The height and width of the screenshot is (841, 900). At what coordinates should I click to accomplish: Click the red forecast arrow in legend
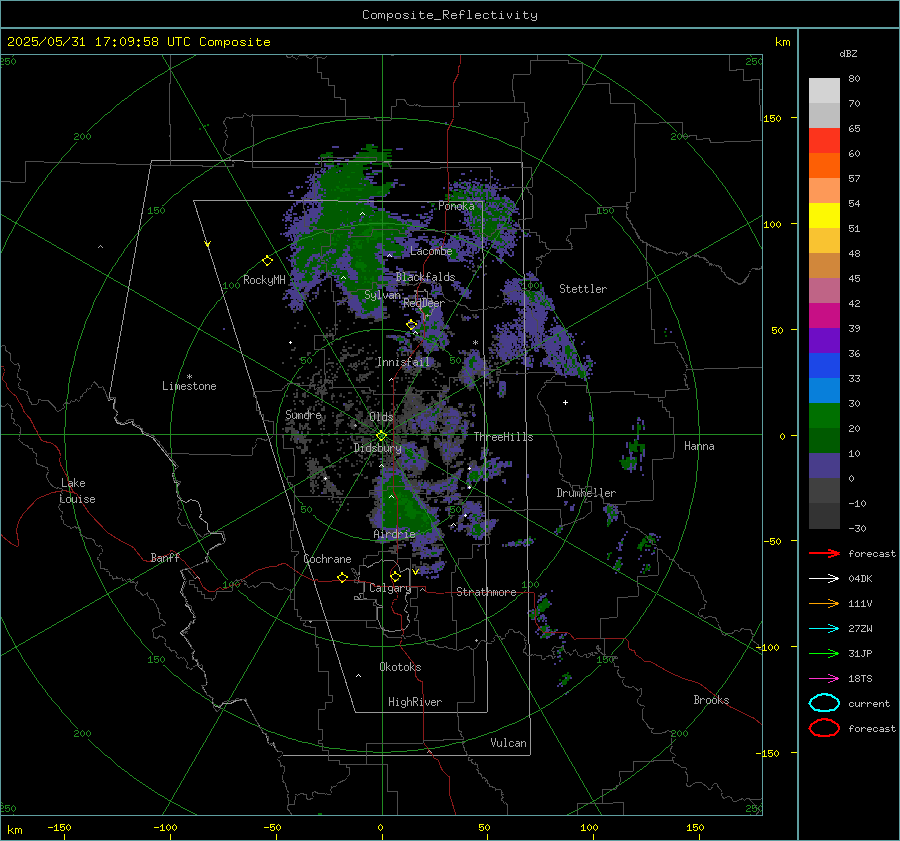[x=824, y=553]
